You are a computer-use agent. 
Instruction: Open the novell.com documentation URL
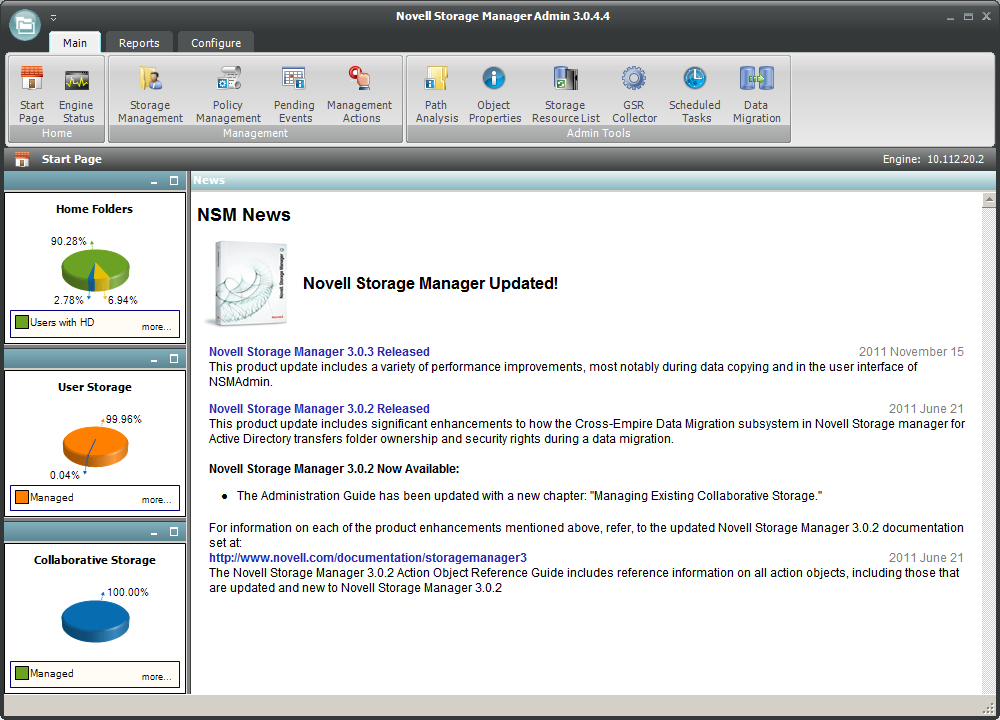(x=368, y=557)
